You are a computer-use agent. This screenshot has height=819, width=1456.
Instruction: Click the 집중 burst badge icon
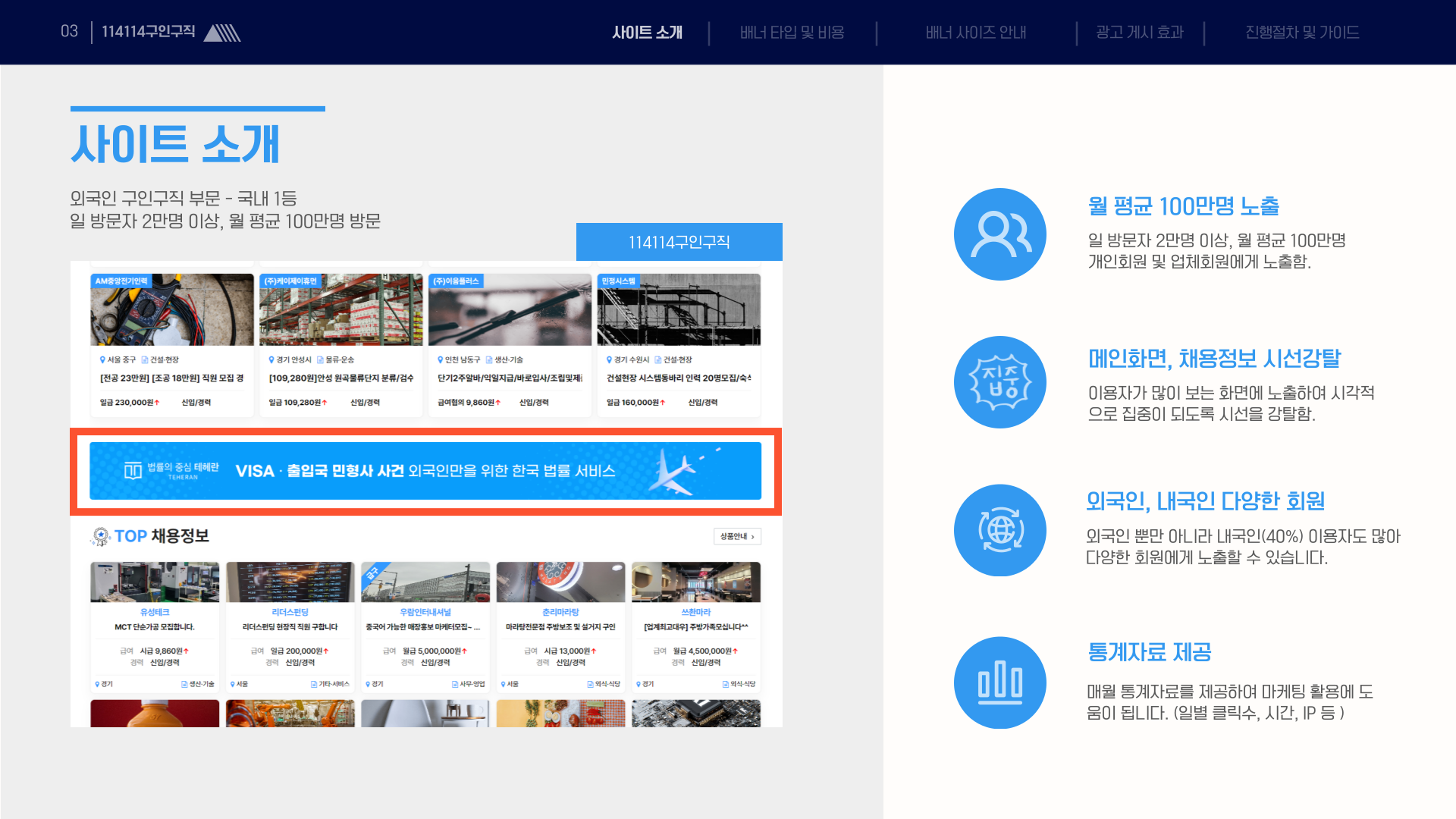999,382
